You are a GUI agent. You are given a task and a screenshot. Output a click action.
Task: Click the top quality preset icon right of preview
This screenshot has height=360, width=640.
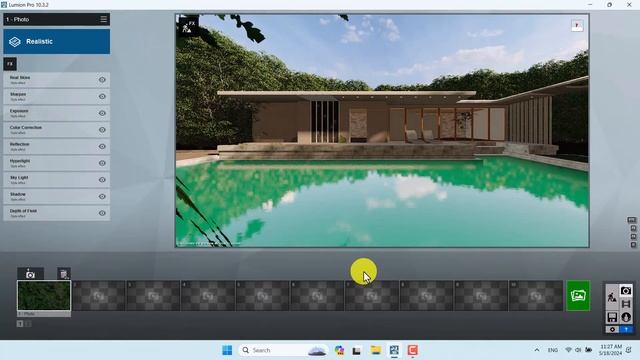coord(632,220)
